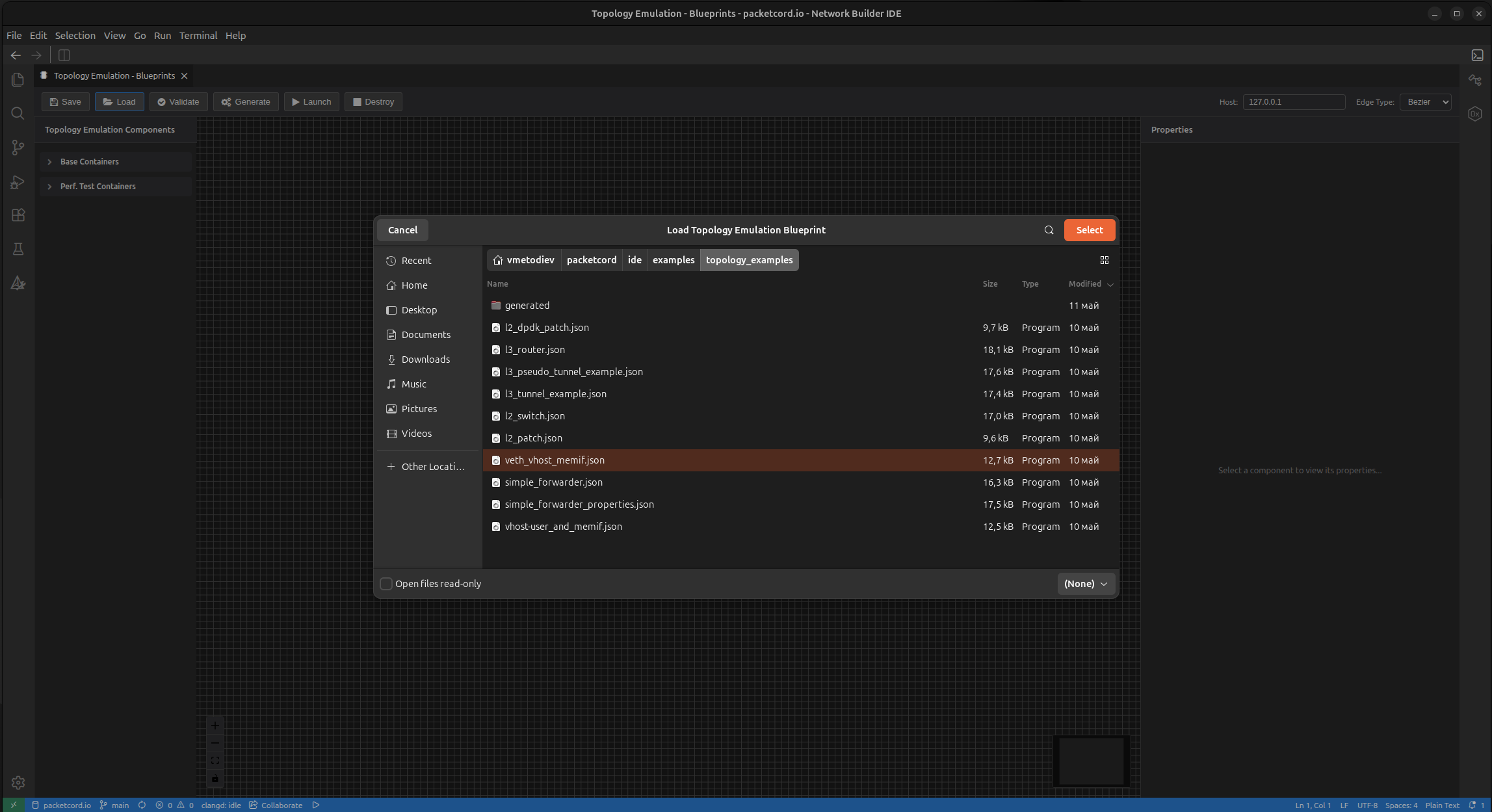Viewport: 1492px width, 812px height.
Task: Open the Terminal menu
Action: pos(198,36)
